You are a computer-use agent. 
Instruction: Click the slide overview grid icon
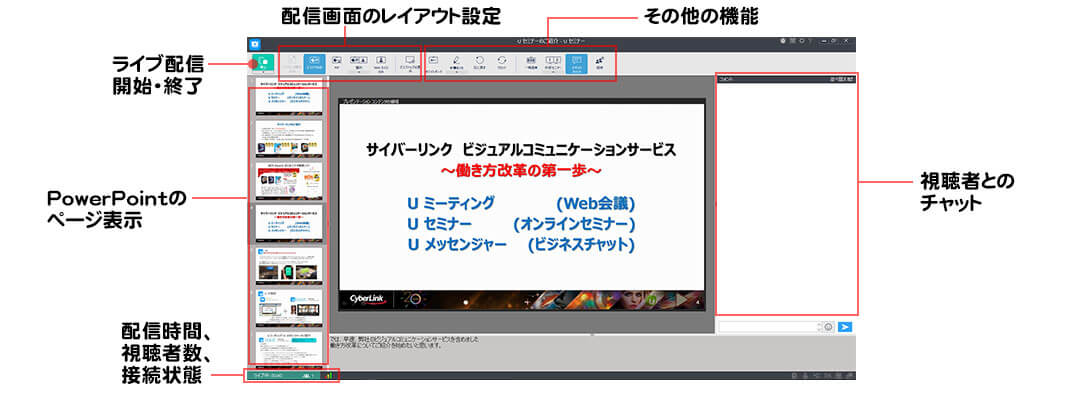click(531, 63)
